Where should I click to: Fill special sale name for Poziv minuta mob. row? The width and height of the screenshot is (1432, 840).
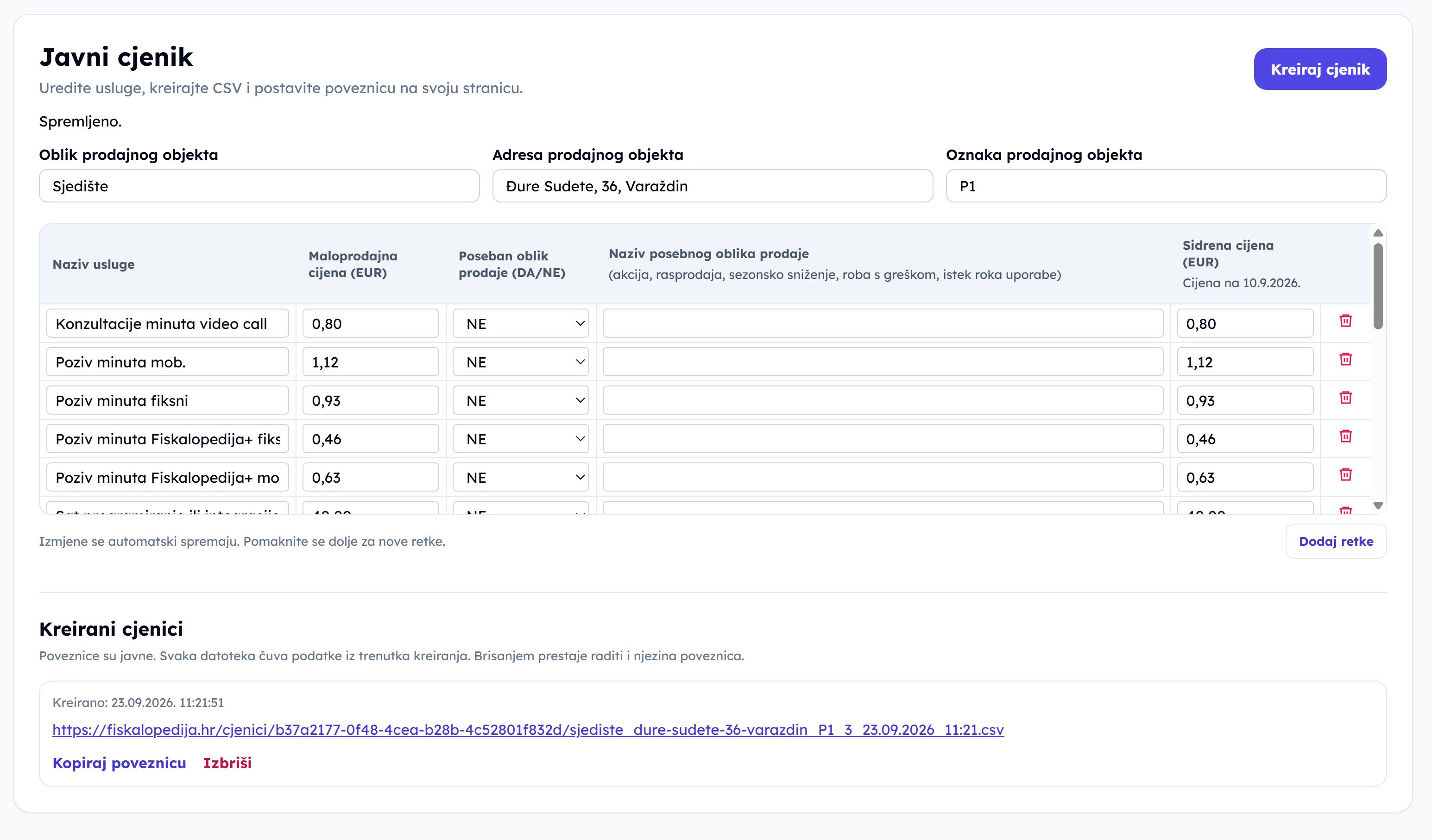tap(883, 362)
